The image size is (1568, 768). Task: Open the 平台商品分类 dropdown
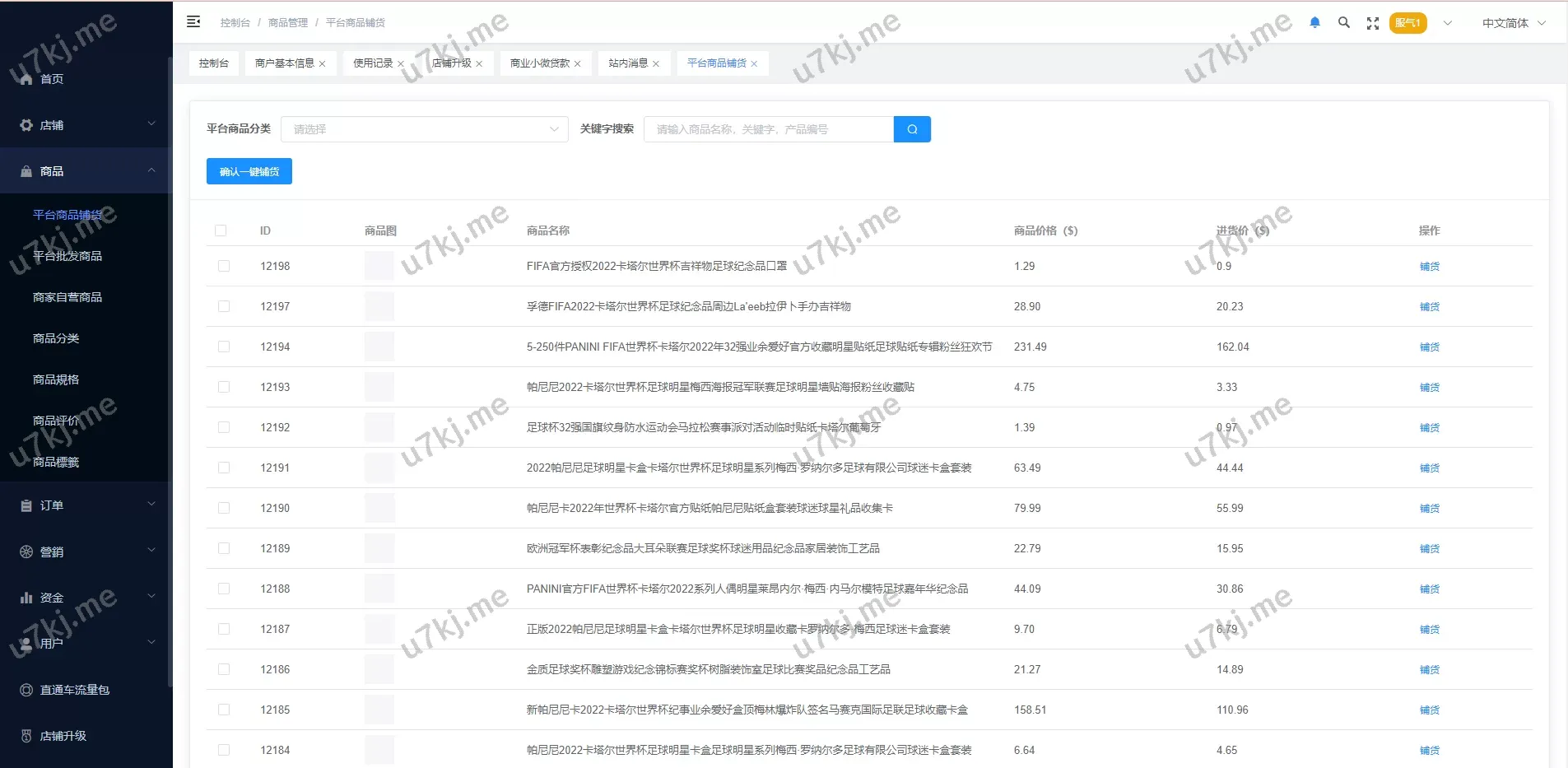[424, 129]
